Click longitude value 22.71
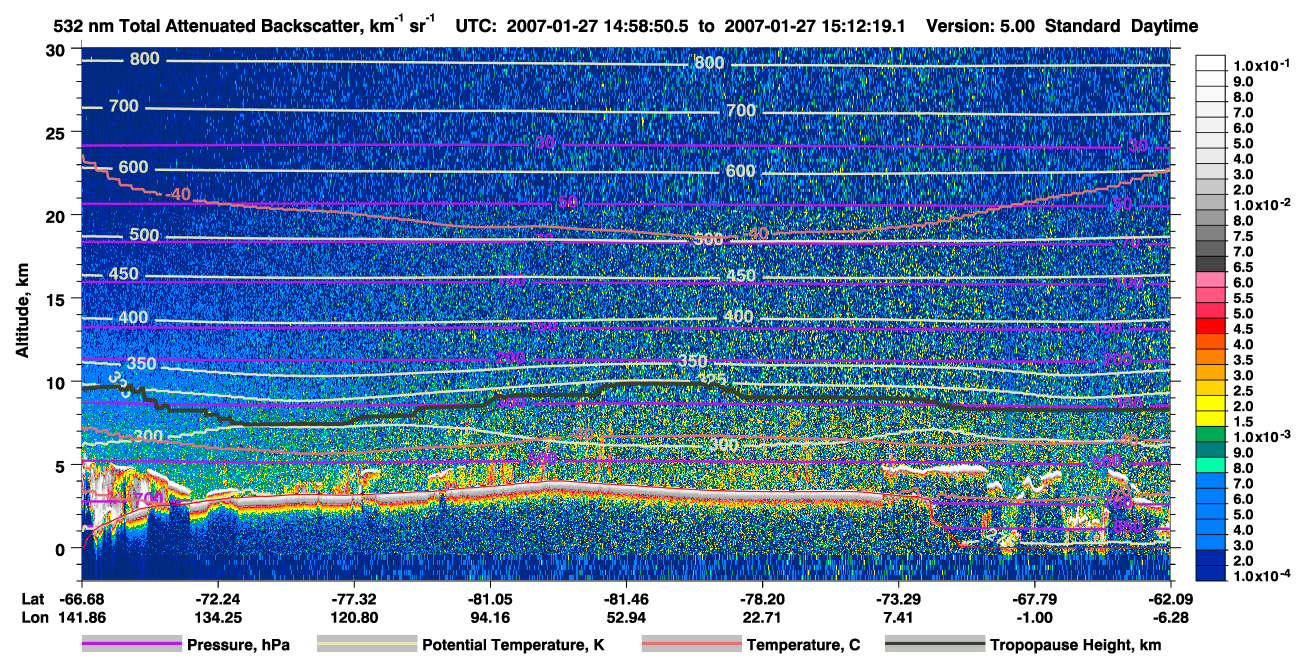 click(762, 618)
